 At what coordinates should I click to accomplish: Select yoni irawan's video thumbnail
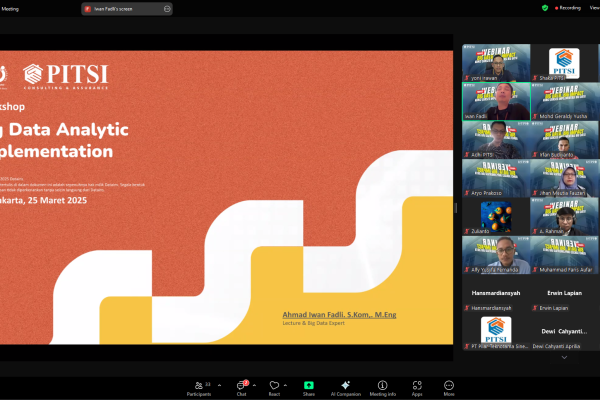point(496,63)
